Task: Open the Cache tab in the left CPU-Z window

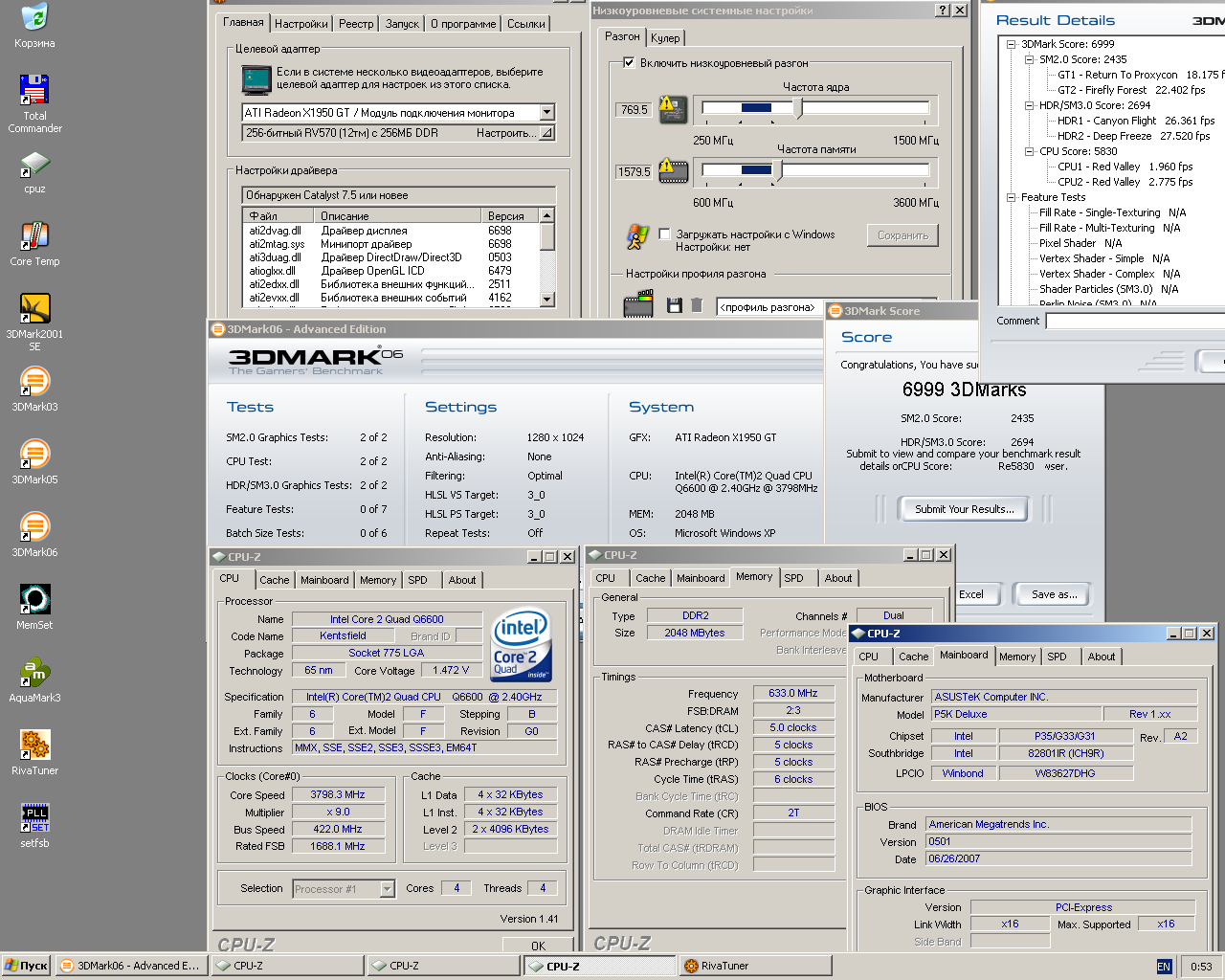Action: (x=274, y=580)
